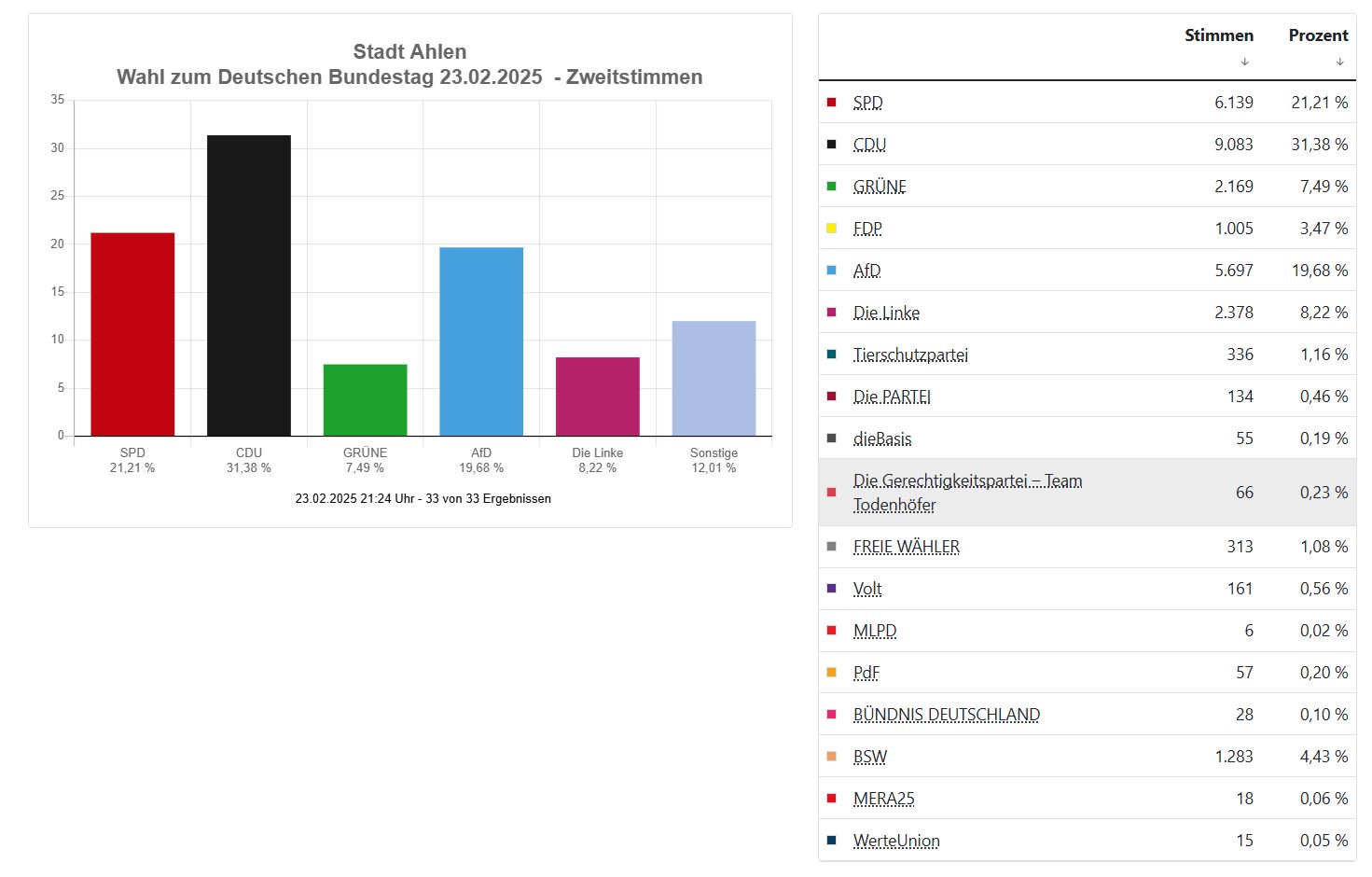This screenshot has width=1372, height=877.
Task: Click the FREIE WÄHLER vote count 313
Action: (x=1240, y=547)
